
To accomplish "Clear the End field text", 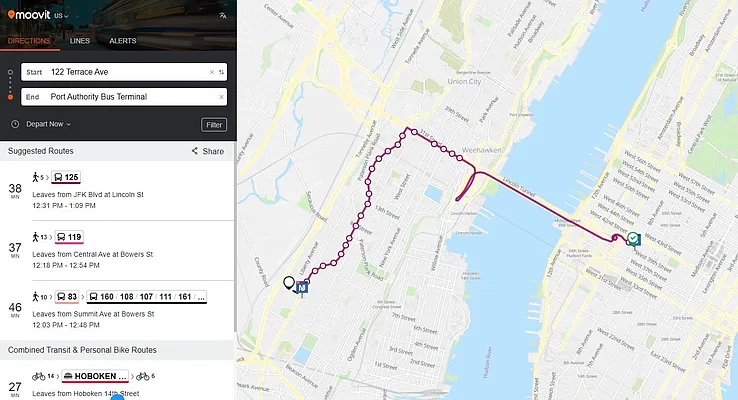I will (x=221, y=97).
